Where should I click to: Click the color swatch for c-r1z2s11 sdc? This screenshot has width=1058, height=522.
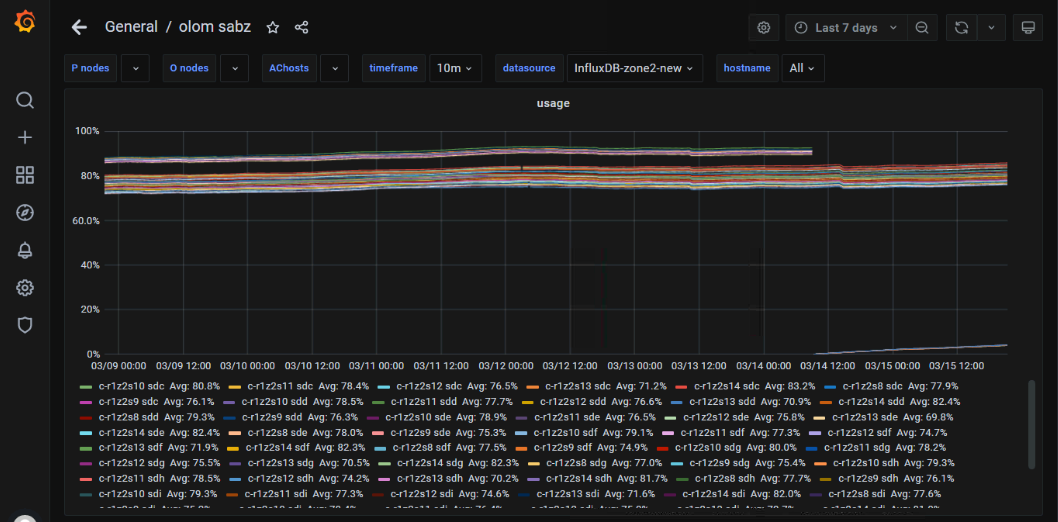pos(236,386)
